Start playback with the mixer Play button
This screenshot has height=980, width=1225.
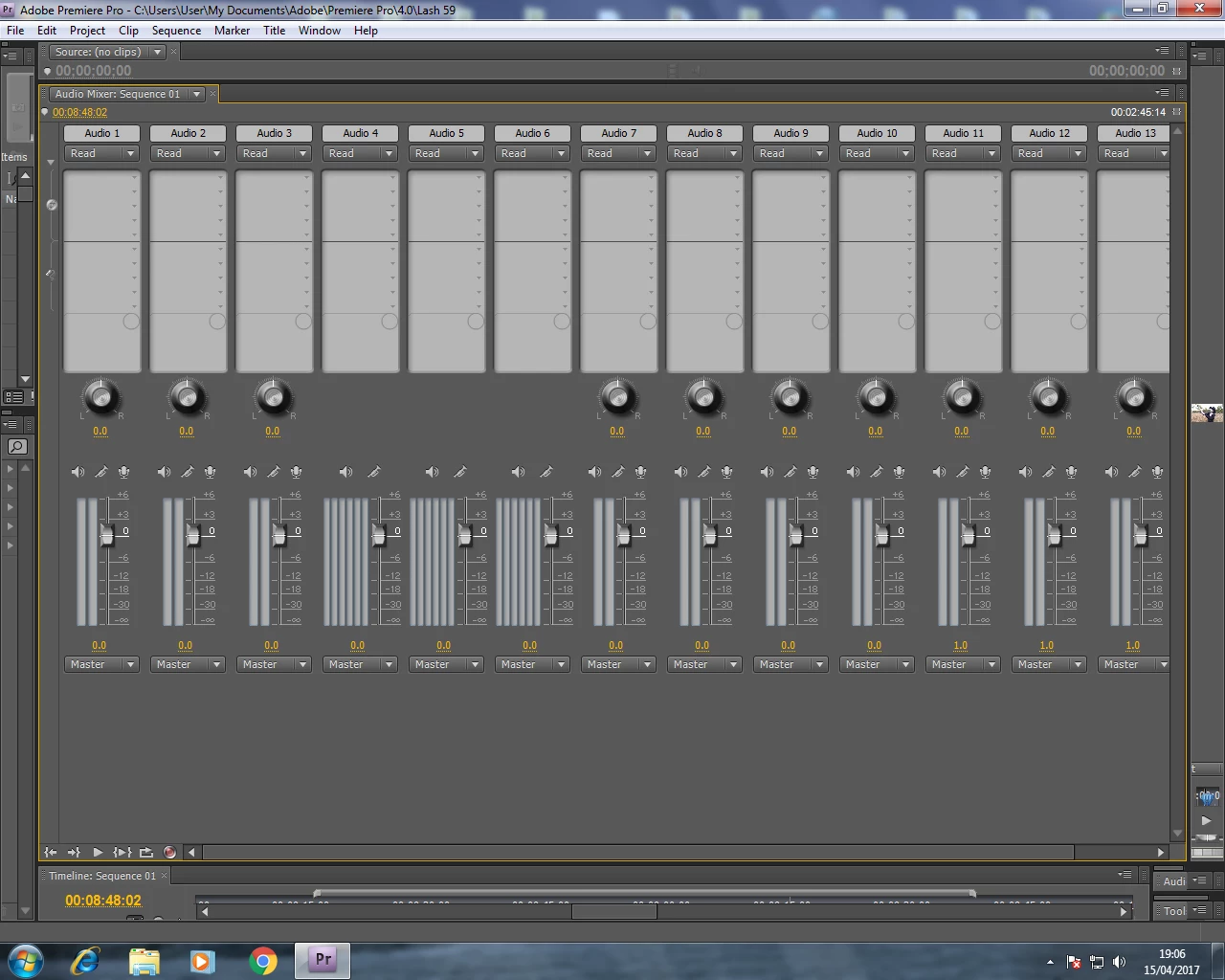98,852
